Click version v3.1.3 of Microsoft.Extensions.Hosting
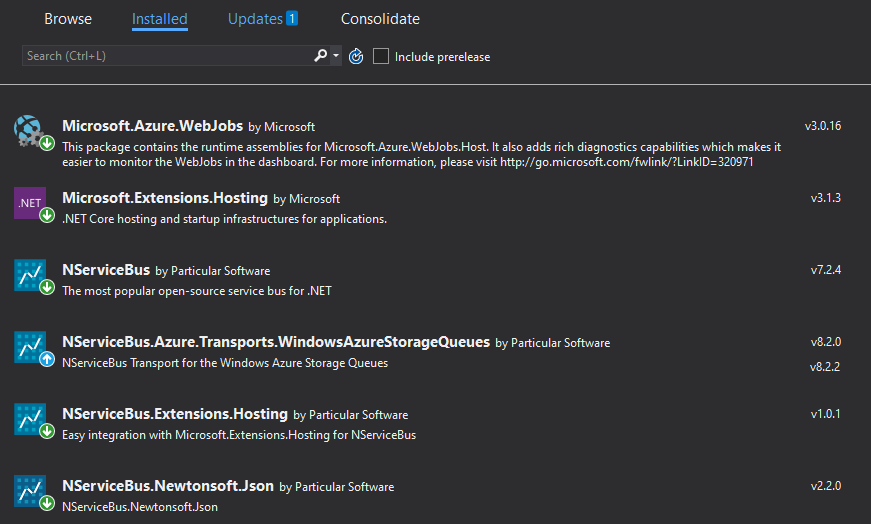The height and width of the screenshot is (524, 871). click(825, 198)
